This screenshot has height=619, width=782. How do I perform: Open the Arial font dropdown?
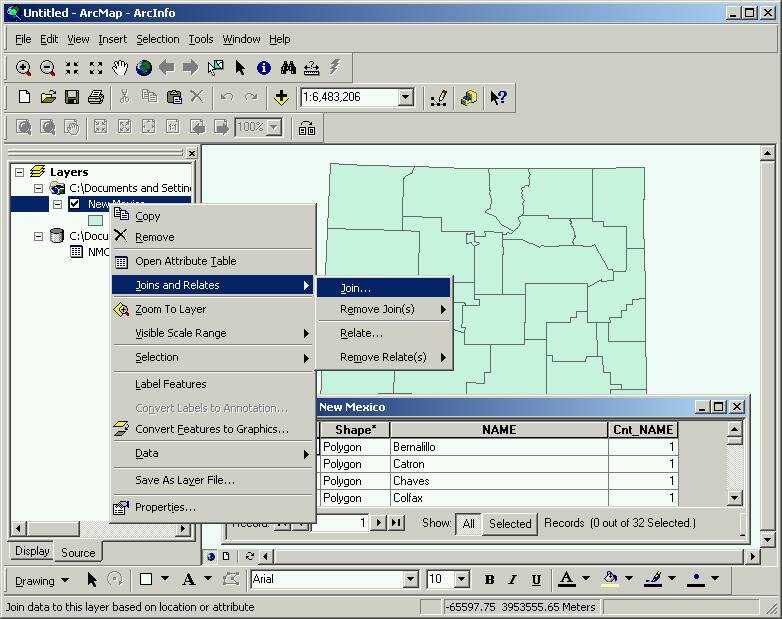tap(410, 579)
